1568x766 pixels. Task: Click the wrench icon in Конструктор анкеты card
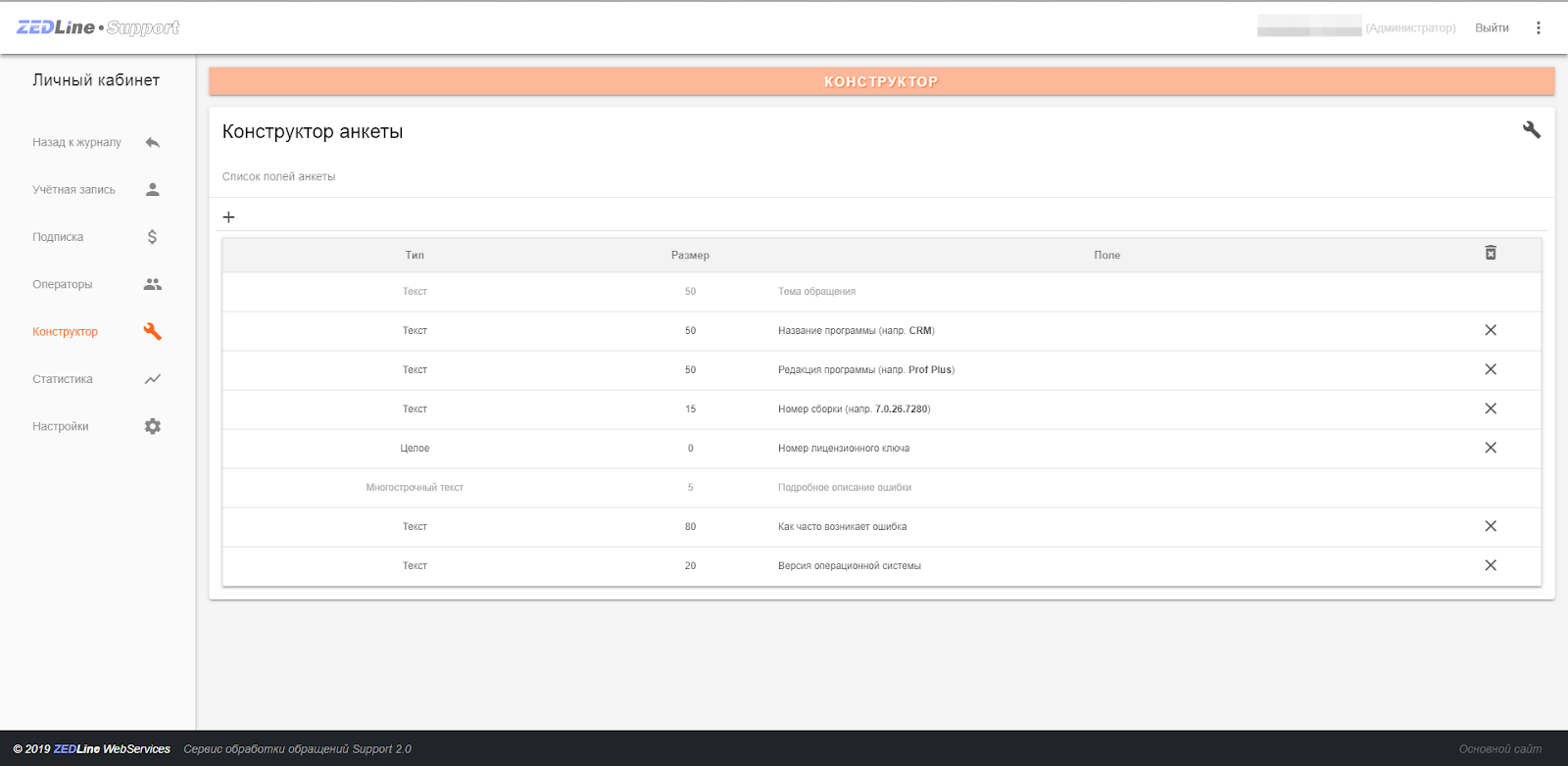pos(1532,129)
